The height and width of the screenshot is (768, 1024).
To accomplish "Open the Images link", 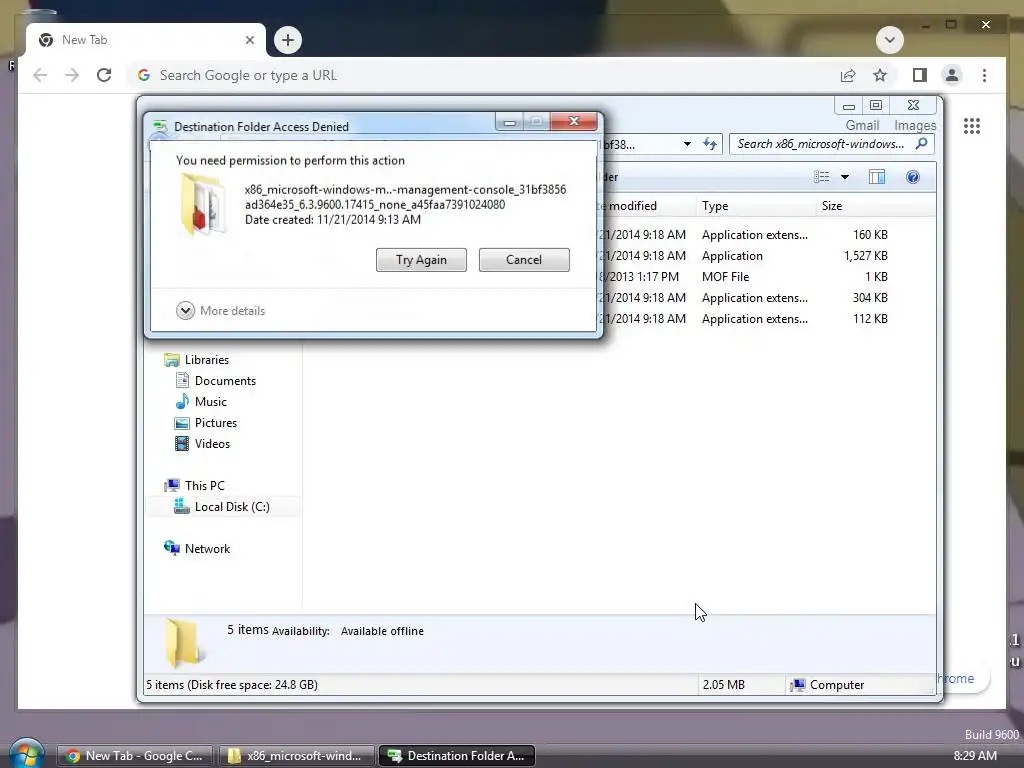I will point(914,125).
